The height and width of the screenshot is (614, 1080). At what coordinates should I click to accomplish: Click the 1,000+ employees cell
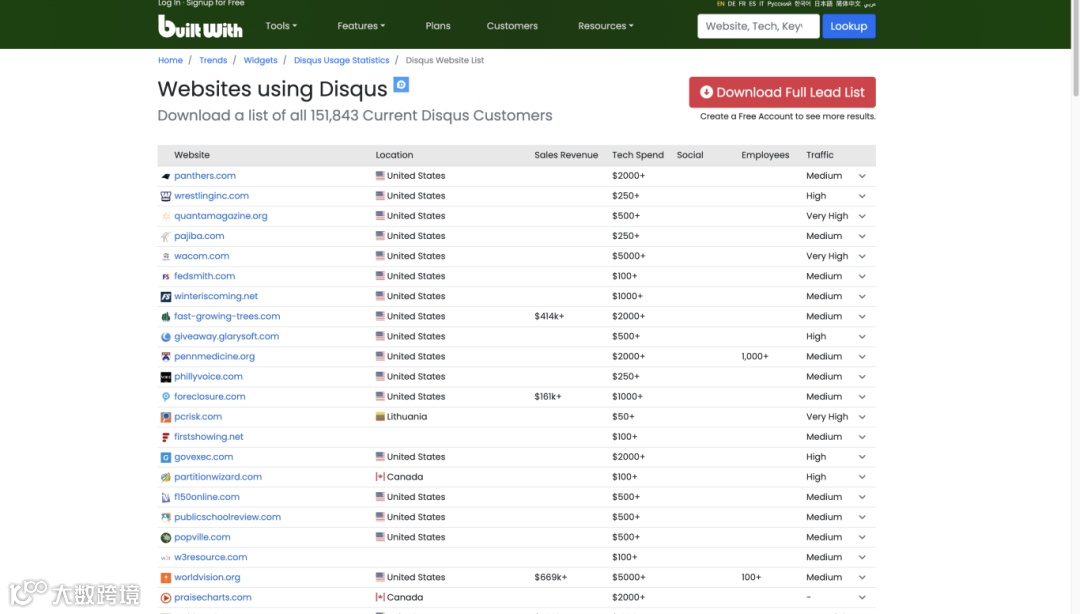coord(755,356)
